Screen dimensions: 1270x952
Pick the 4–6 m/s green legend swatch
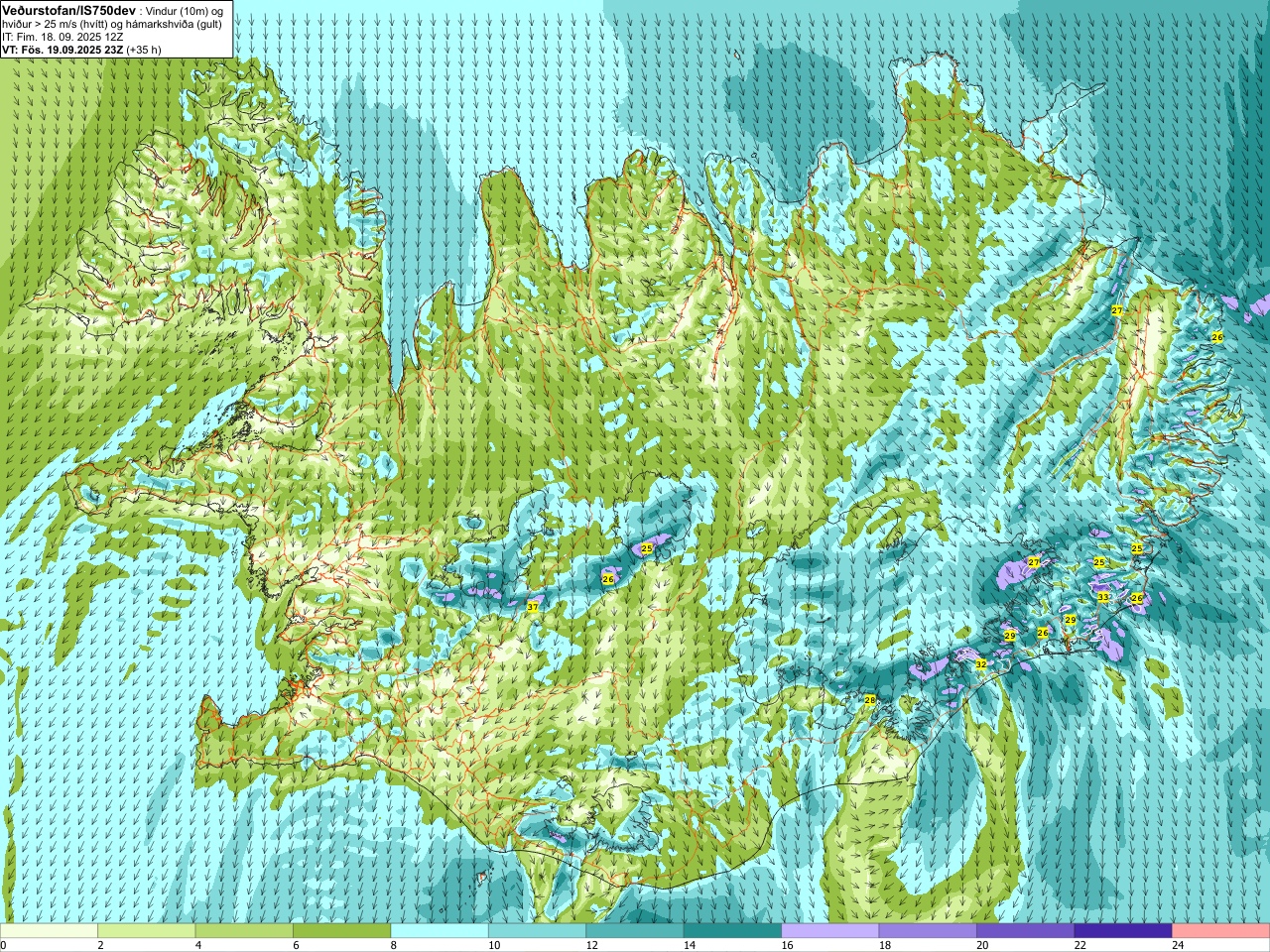pos(244,931)
